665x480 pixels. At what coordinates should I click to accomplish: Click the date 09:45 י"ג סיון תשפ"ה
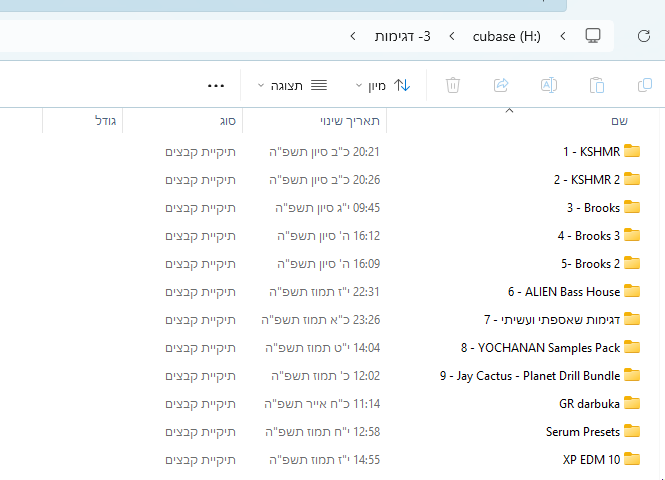coord(327,207)
